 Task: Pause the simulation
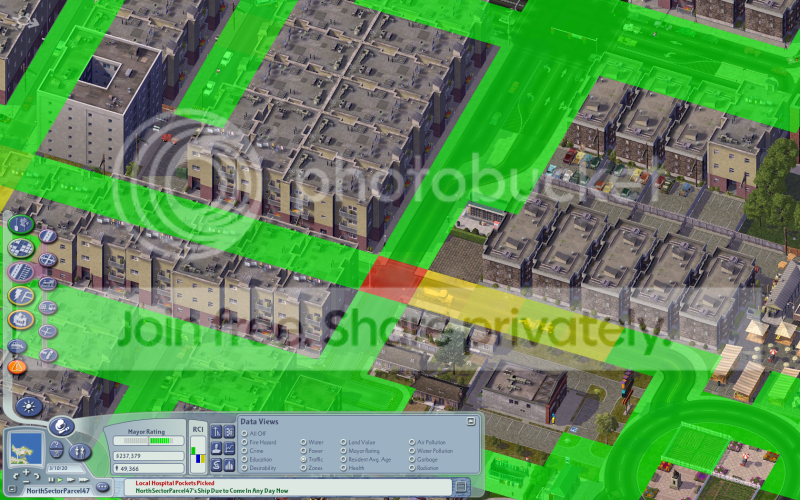[x=51, y=480]
